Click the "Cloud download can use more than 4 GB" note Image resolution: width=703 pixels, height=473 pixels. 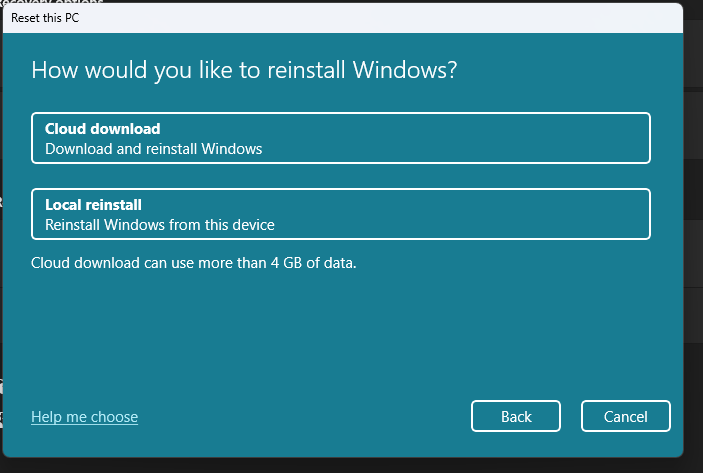coord(194,263)
